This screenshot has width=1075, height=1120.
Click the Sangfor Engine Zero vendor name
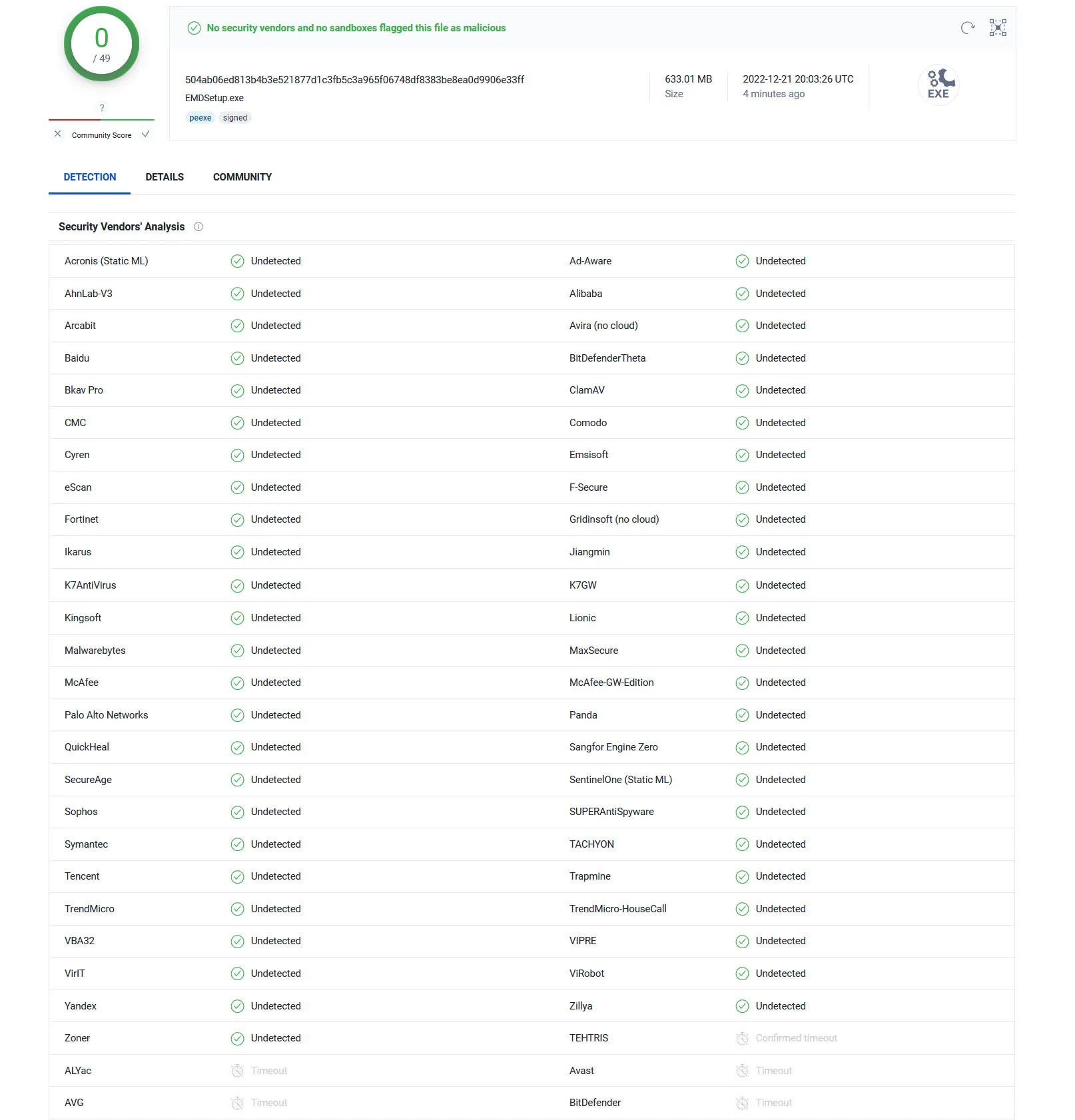coord(613,747)
